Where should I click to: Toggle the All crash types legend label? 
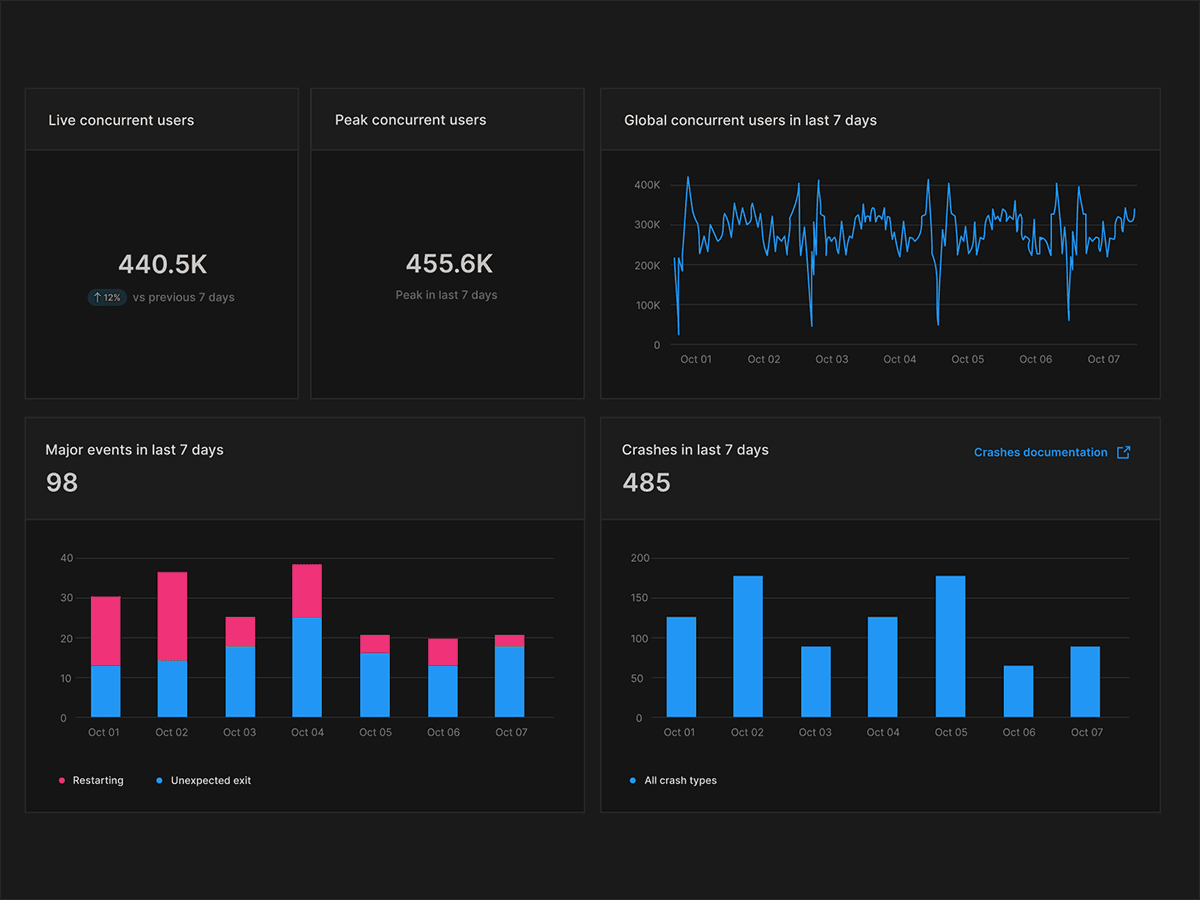point(680,780)
